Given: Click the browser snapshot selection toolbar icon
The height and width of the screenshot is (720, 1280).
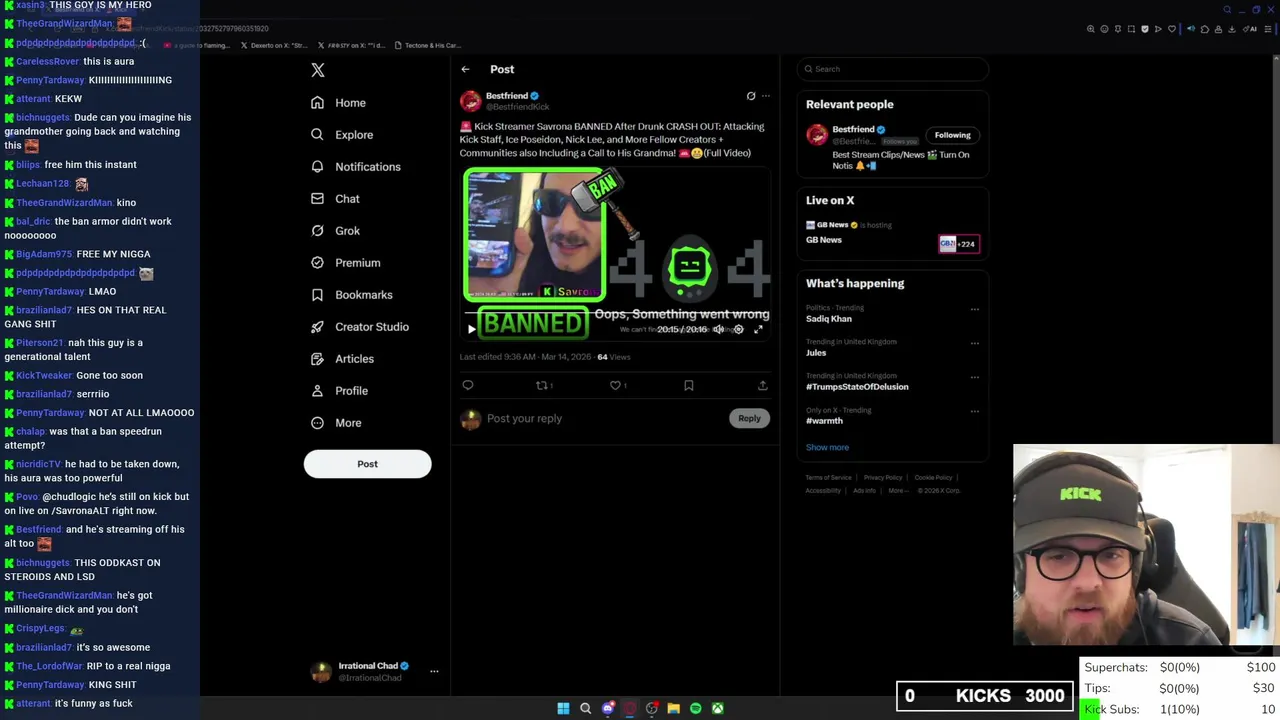Looking at the screenshot, I should (x=1131, y=29).
